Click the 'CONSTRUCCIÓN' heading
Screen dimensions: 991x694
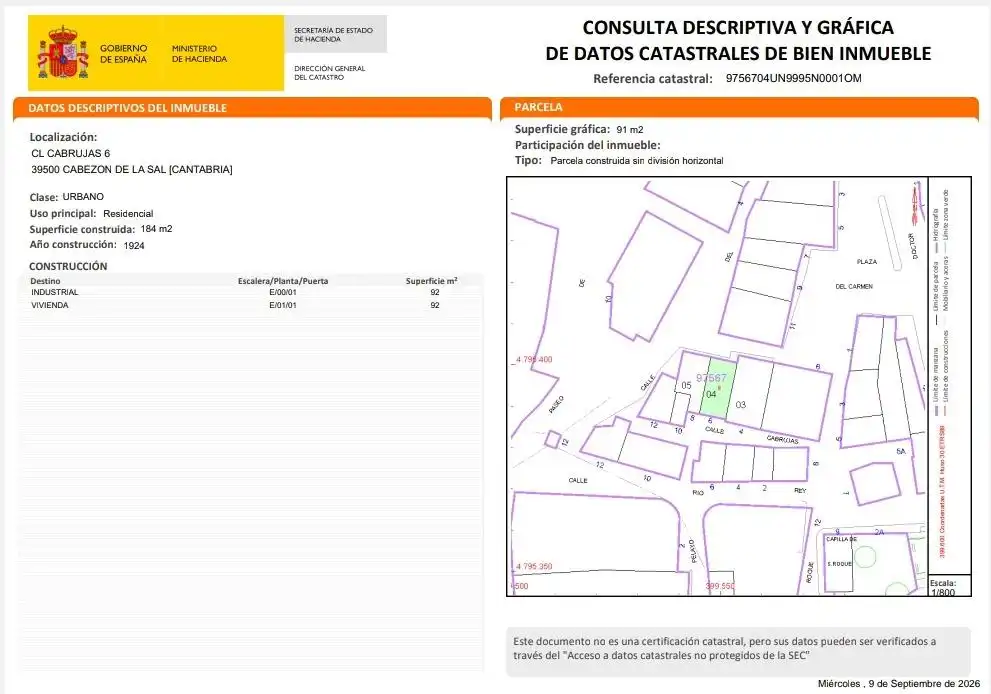[68, 266]
